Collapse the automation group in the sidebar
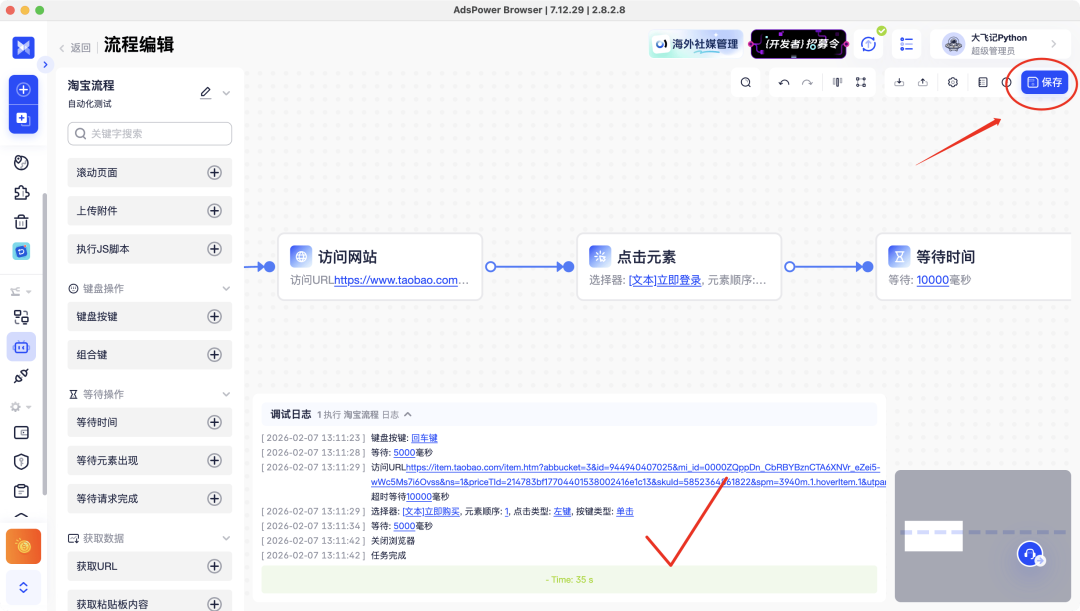The image size is (1080, 611). pyautogui.click(x=21, y=291)
